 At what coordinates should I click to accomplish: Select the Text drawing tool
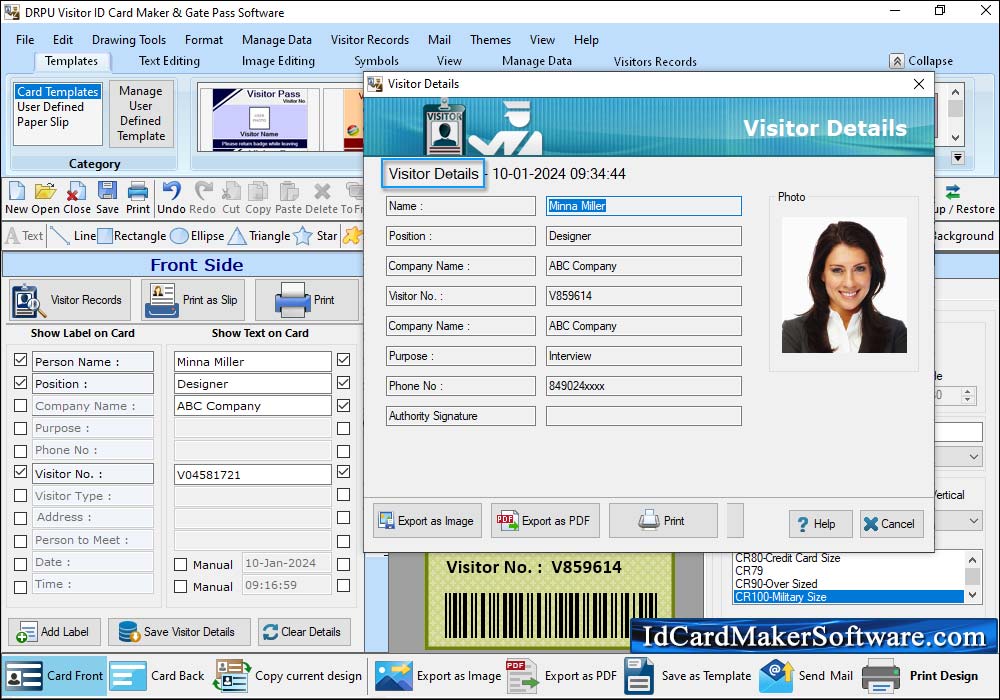point(24,236)
